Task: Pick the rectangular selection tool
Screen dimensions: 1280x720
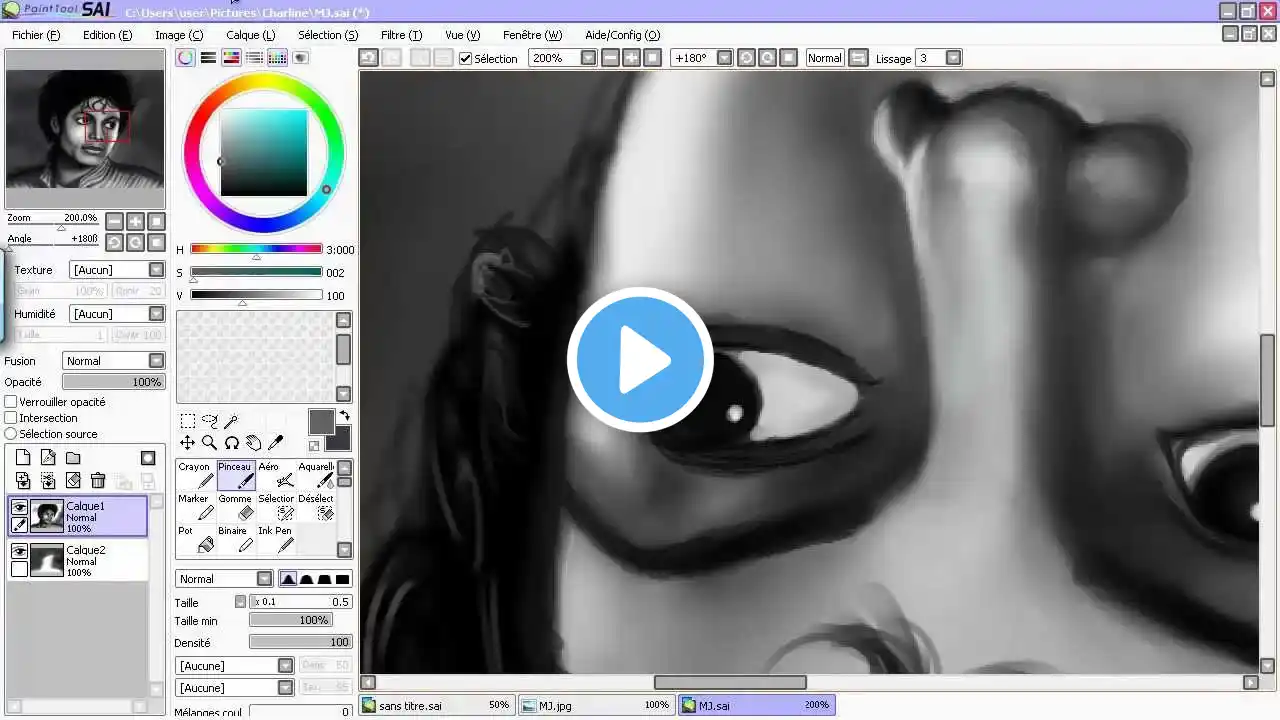Action: [187, 421]
